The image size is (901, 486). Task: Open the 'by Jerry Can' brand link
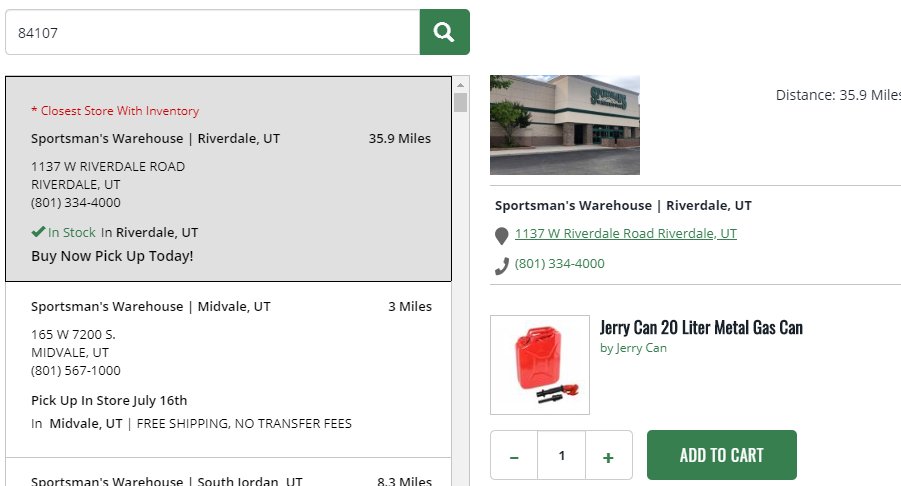[x=633, y=348]
